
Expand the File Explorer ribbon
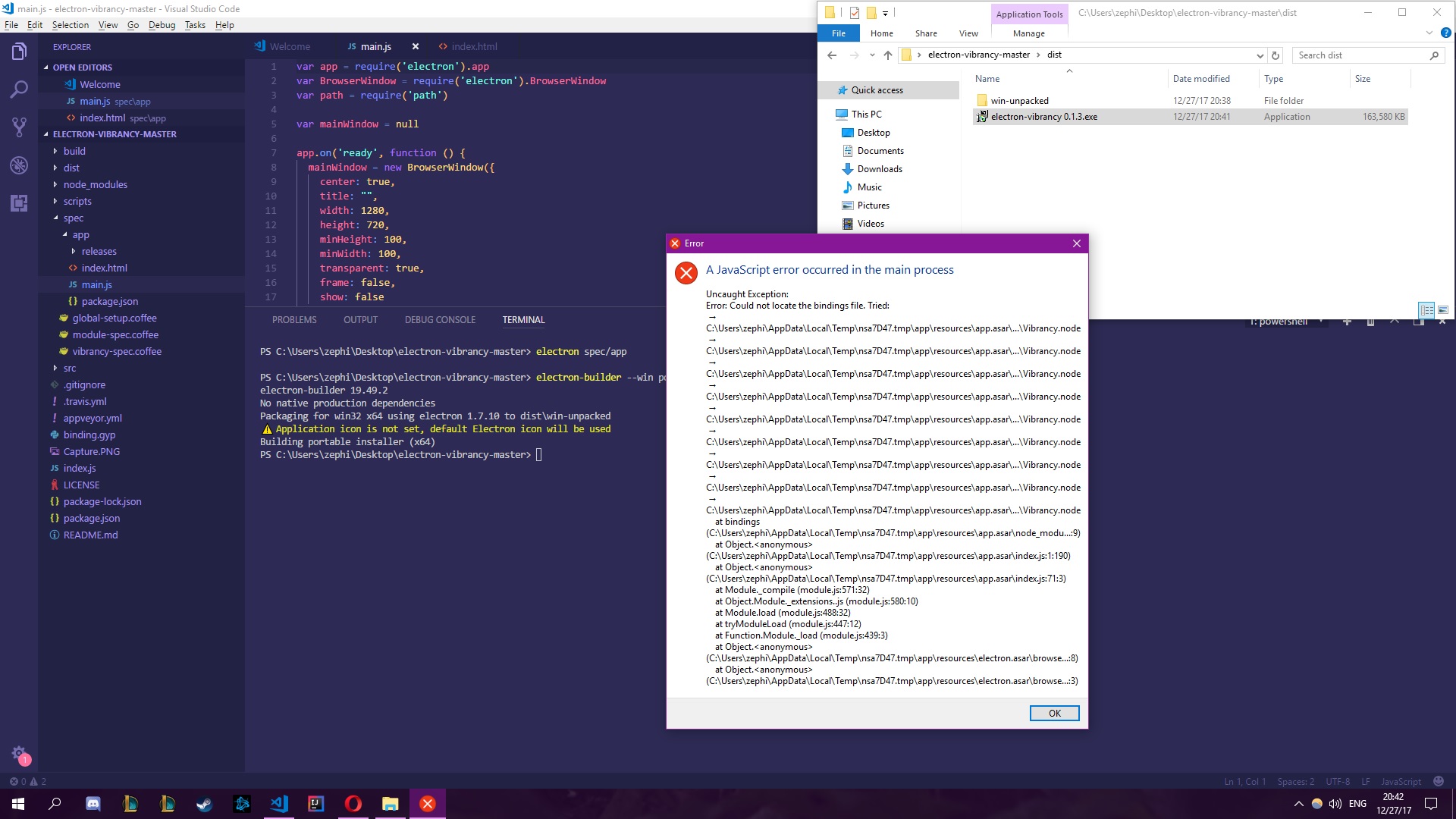pos(1429,33)
